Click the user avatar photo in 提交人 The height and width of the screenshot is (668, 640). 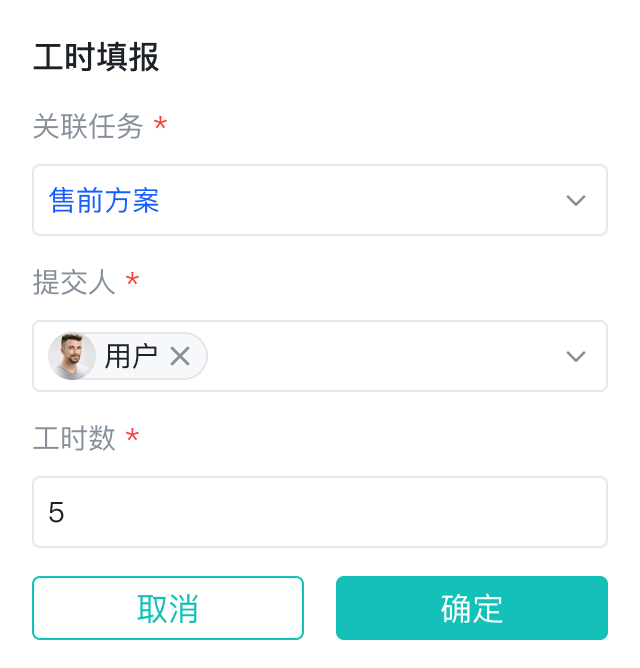coord(72,356)
